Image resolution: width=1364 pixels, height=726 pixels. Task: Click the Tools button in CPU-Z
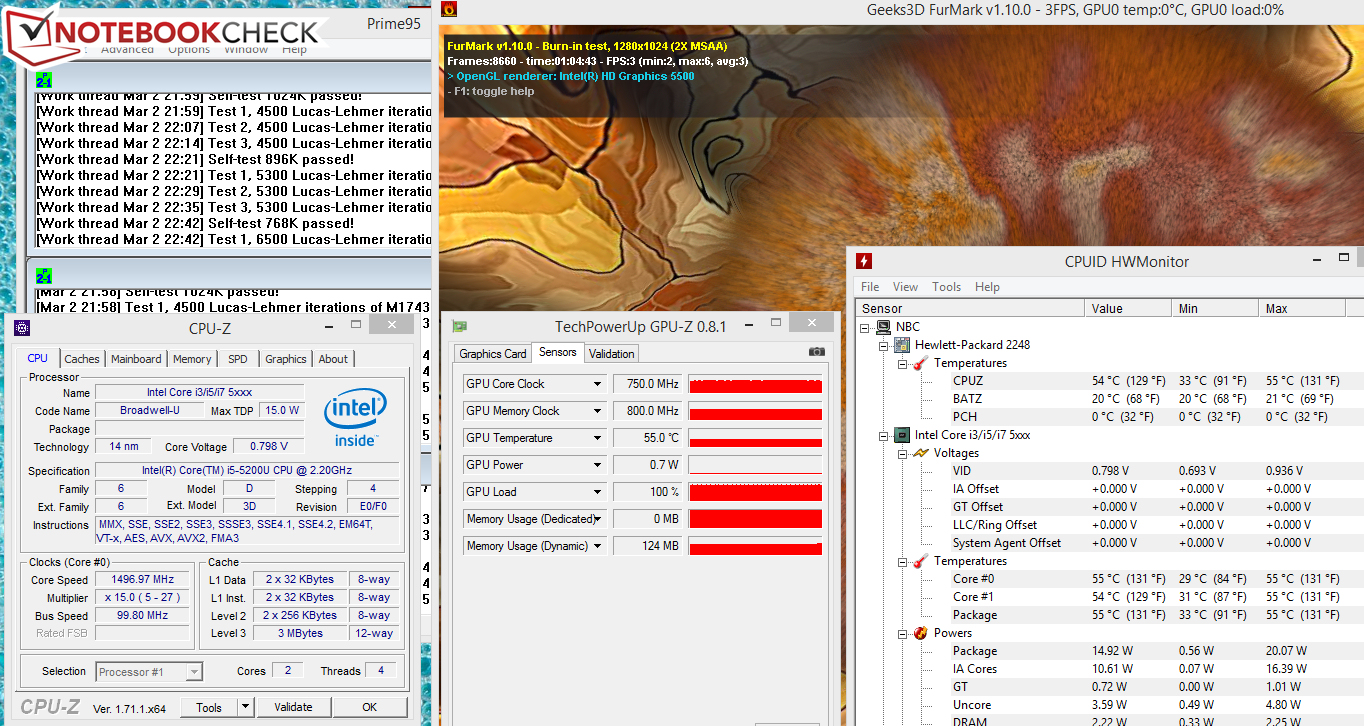point(209,707)
